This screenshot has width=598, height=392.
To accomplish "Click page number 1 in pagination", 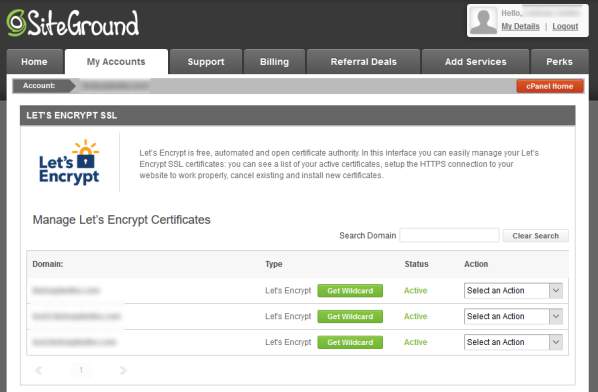I will (x=81, y=370).
